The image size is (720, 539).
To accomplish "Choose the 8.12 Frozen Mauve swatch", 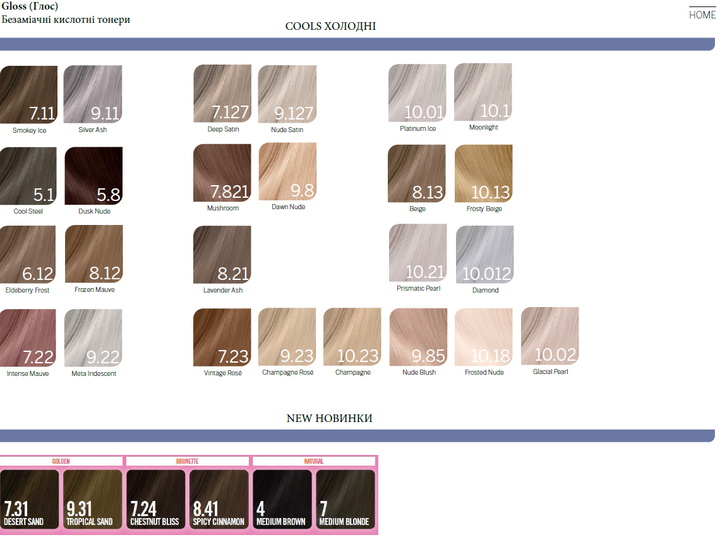I will [x=94, y=254].
